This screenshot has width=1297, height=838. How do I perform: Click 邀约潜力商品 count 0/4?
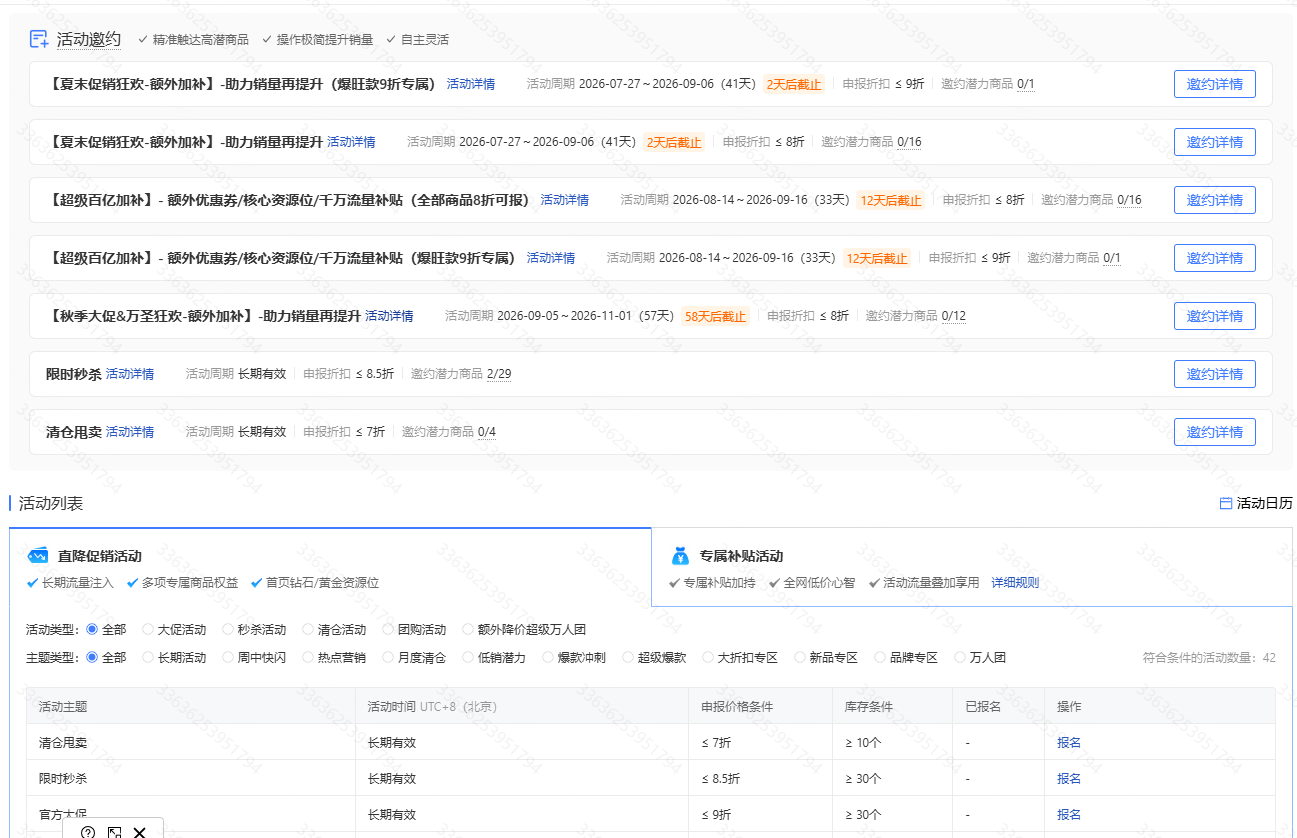(487, 432)
